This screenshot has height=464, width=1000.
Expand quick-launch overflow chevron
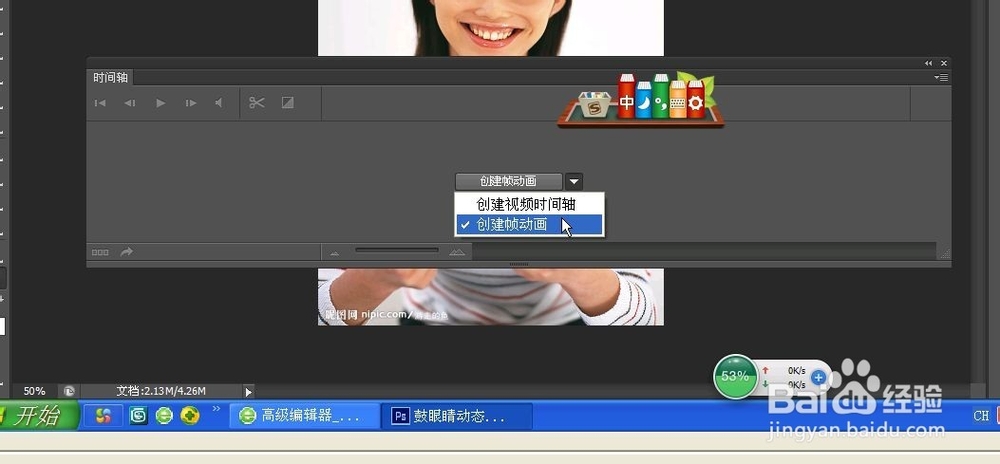coord(216,408)
